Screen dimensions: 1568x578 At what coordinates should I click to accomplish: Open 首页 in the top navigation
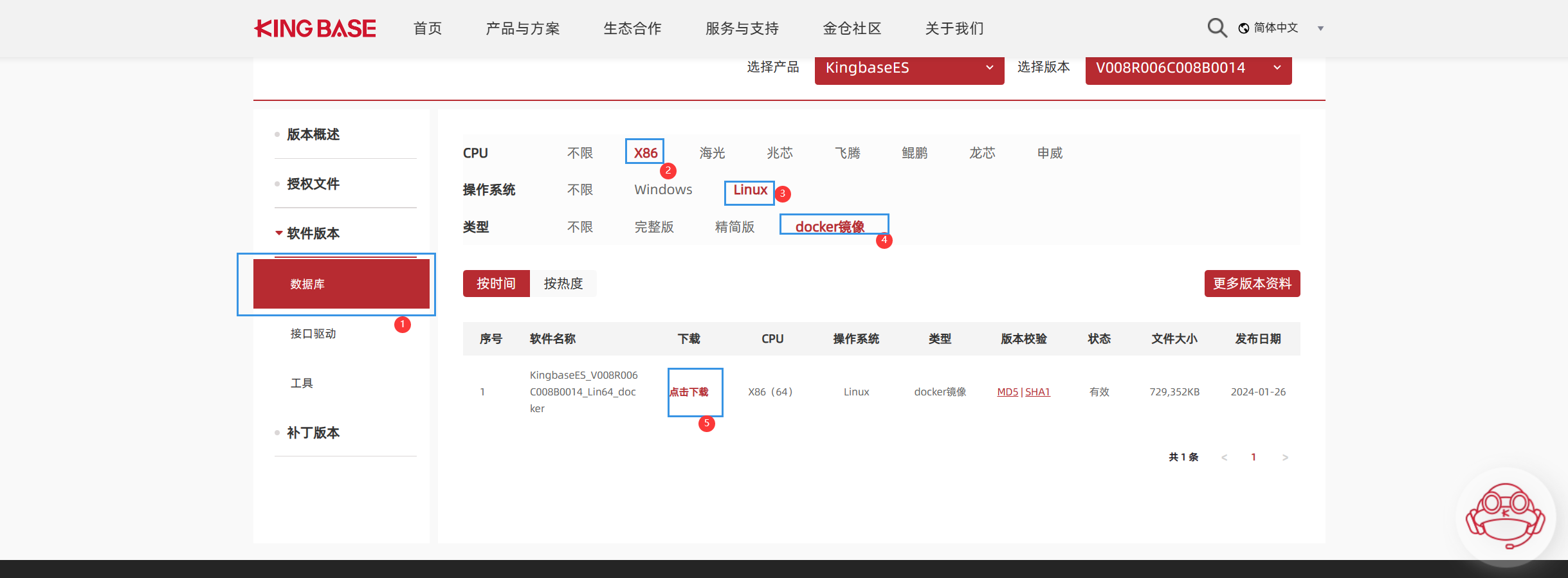pyautogui.click(x=428, y=28)
